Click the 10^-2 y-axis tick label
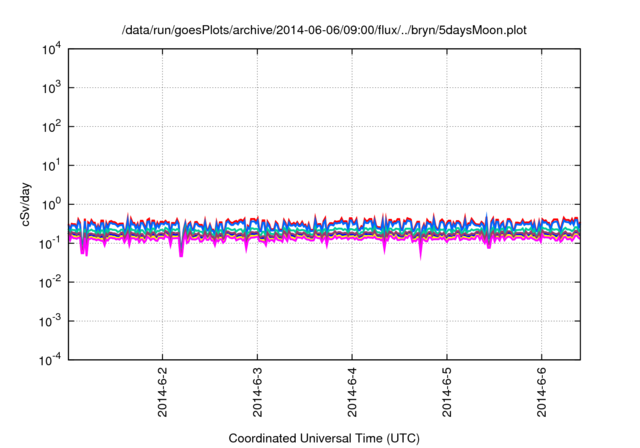Viewport: 640px width, 448px height. 50,282
